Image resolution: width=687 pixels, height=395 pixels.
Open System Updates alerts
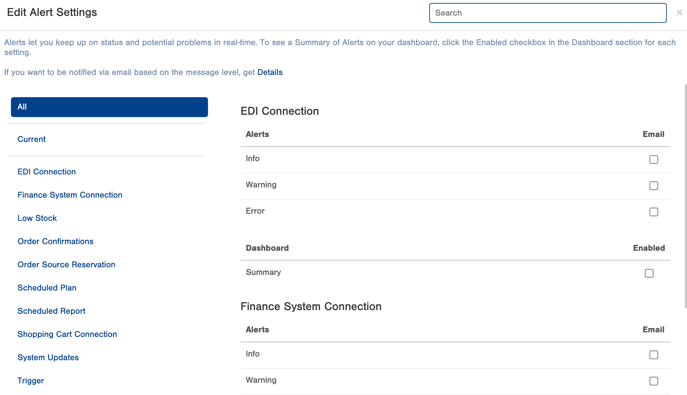click(x=48, y=357)
